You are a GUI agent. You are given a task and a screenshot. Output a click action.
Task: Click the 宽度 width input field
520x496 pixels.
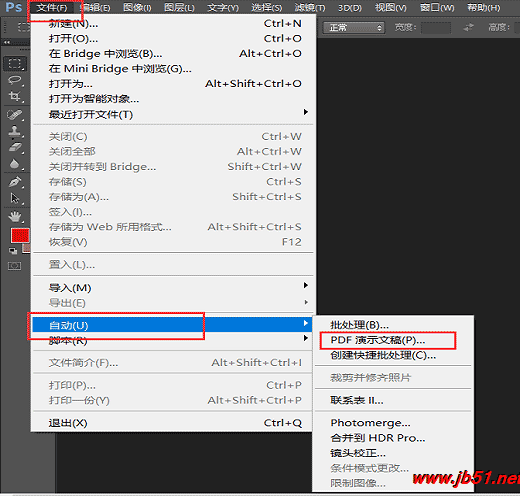click(x=436, y=28)
